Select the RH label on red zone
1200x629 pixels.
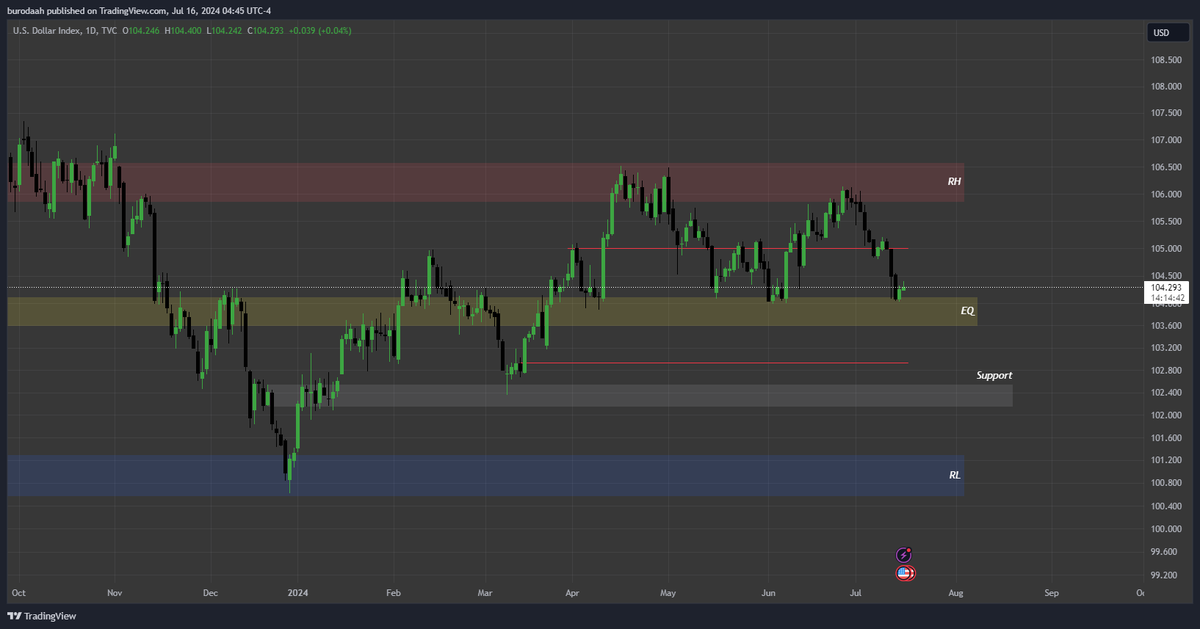tap(954, 182)
